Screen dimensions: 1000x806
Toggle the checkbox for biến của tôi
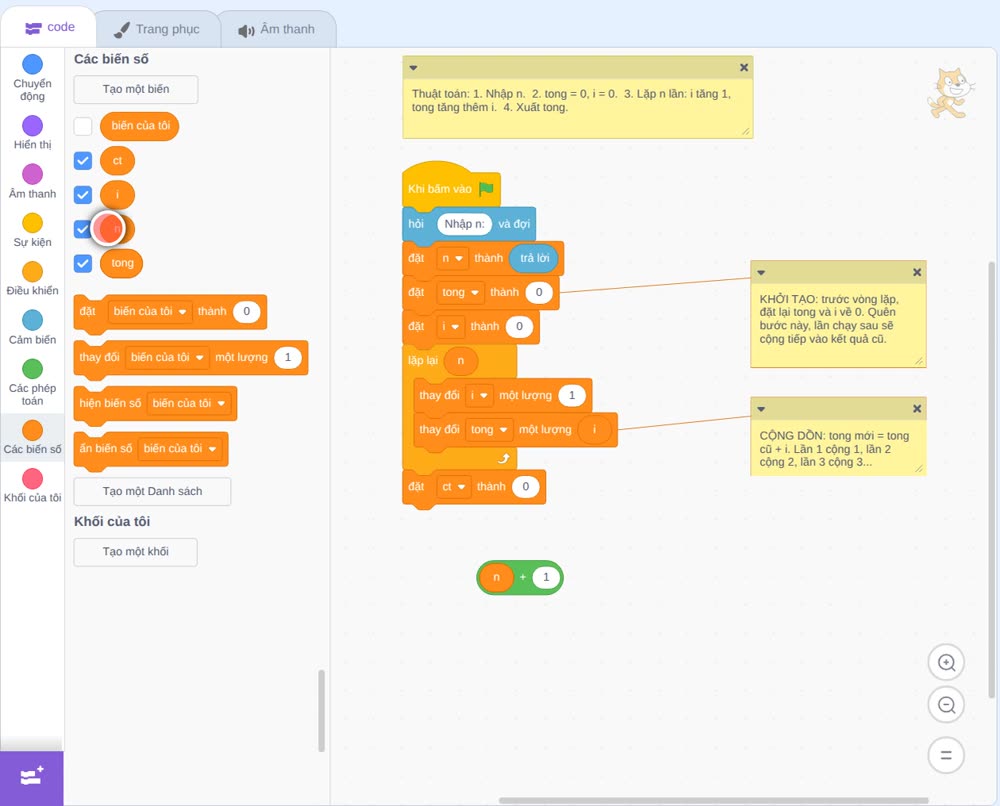(x=83, y=126)
